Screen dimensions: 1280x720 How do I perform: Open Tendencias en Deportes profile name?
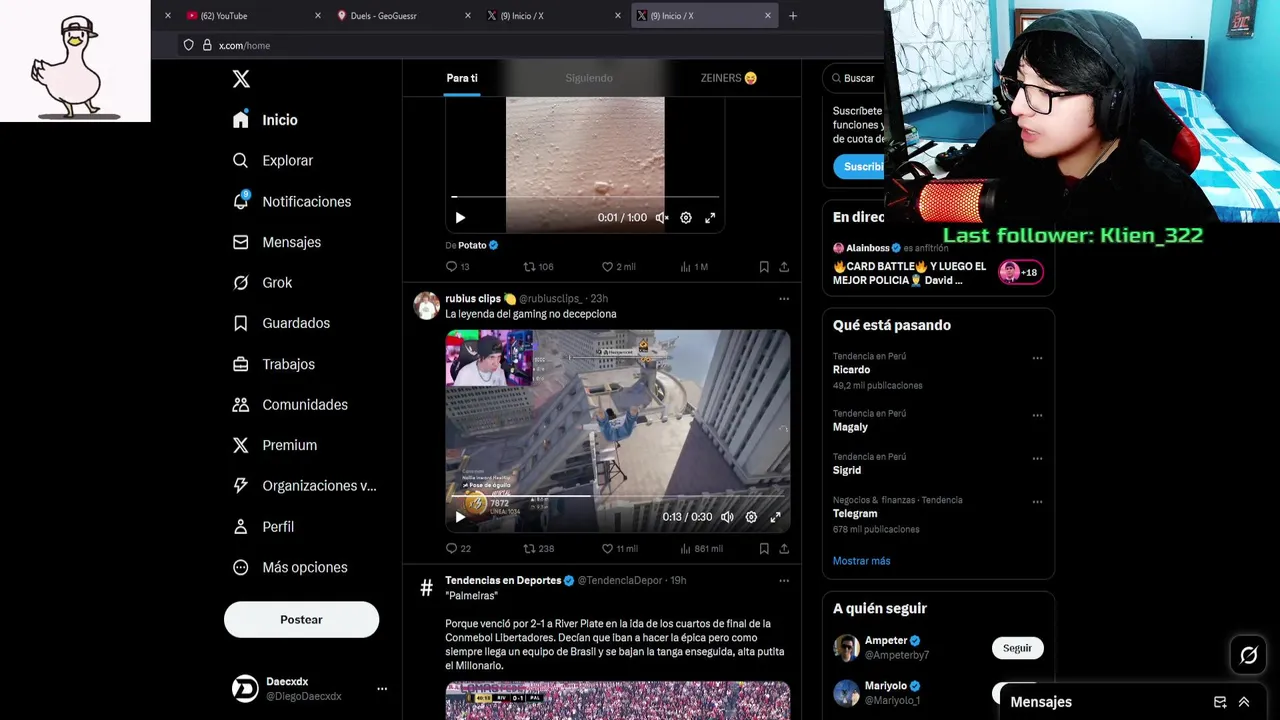coord(503,581)
